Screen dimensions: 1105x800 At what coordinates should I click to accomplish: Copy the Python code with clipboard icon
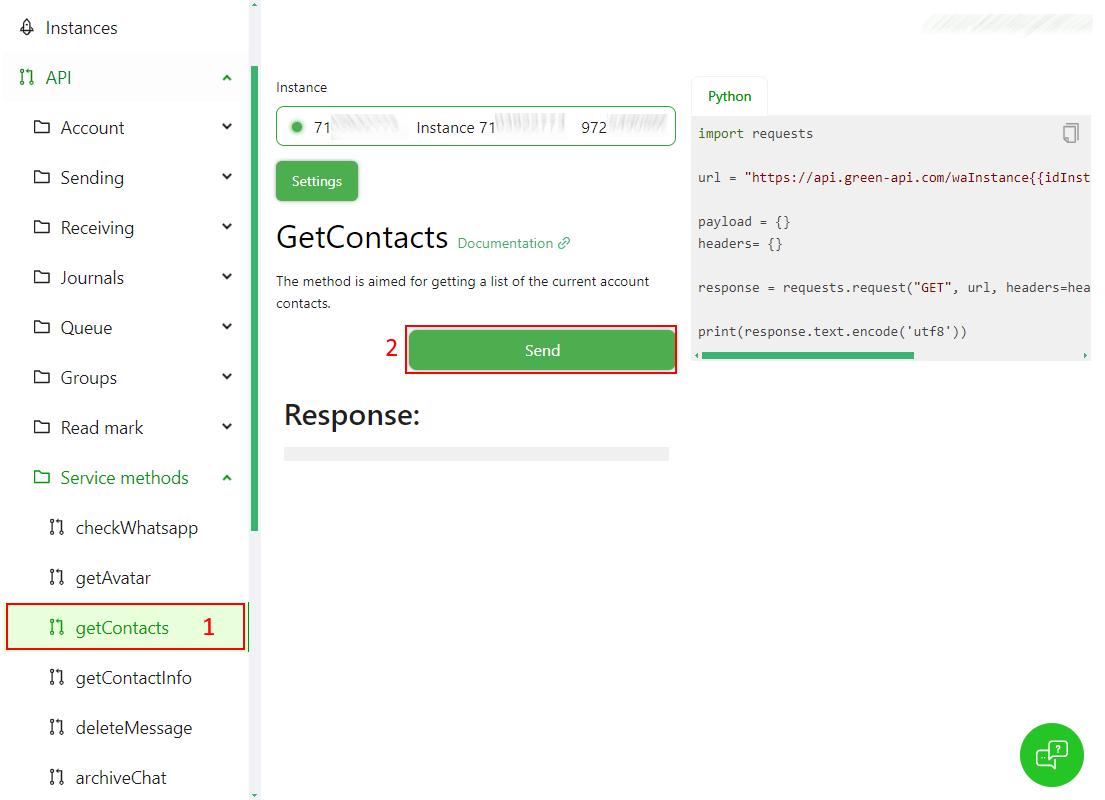(1070, 133)
